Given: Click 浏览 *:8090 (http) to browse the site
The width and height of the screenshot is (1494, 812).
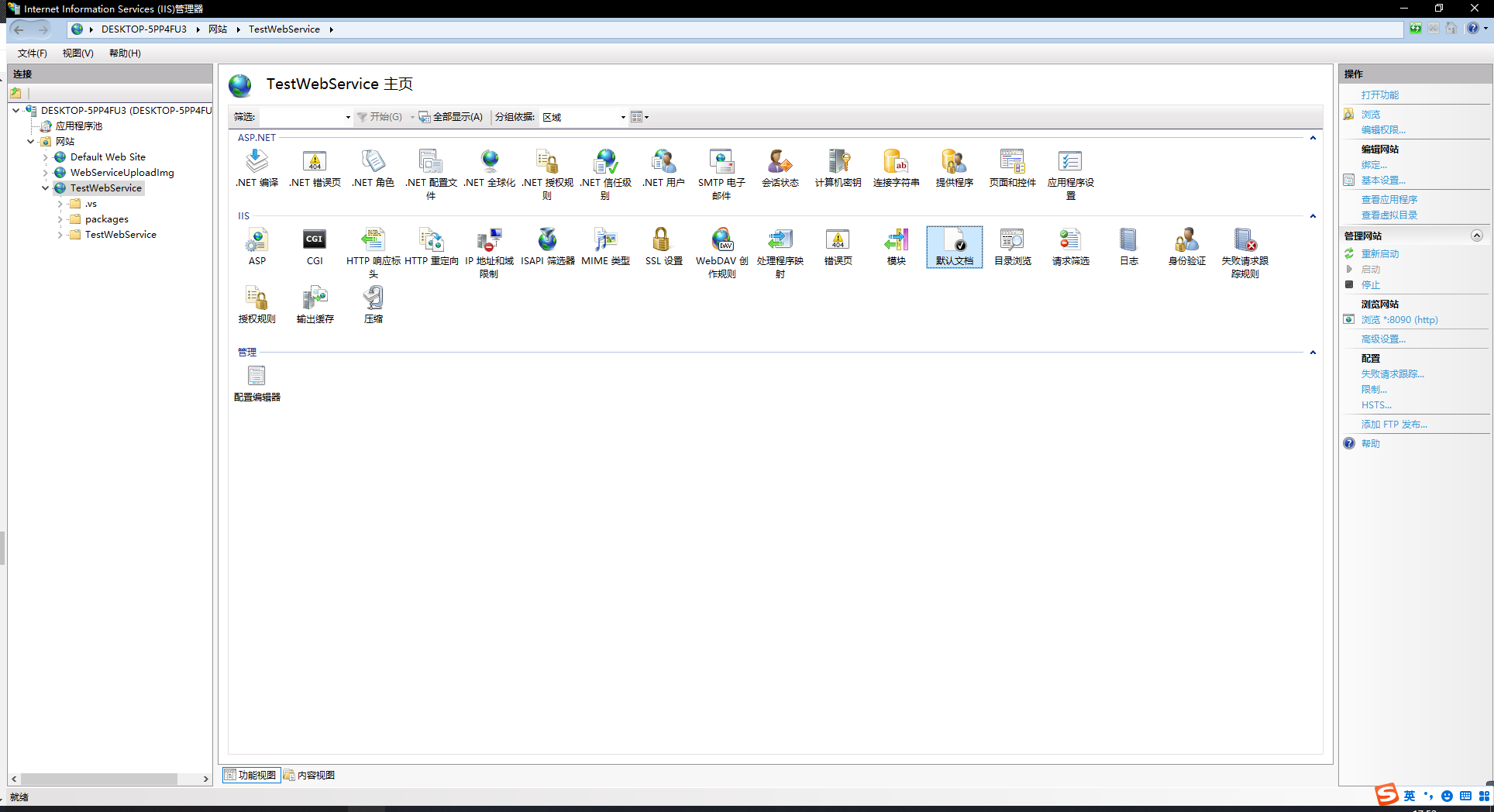Looking at the screenshot, I should point(1399,319).
